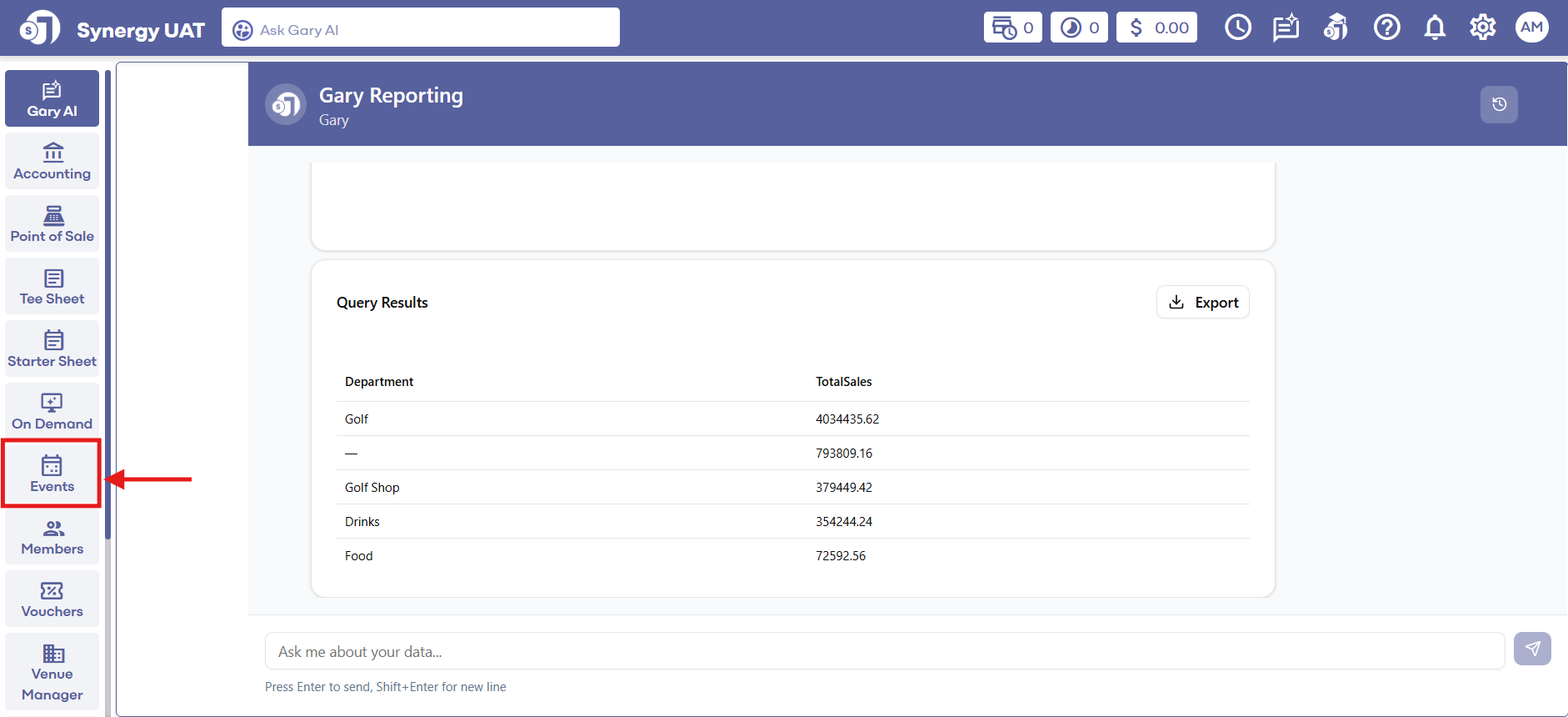
Task: Open the Tee Sheet module
Action: point(52,287)
